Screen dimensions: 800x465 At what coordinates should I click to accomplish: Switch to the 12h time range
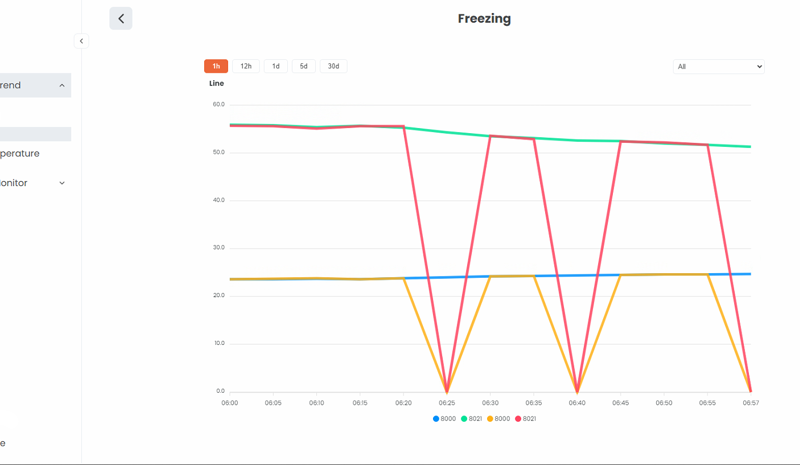pos(246,66)
